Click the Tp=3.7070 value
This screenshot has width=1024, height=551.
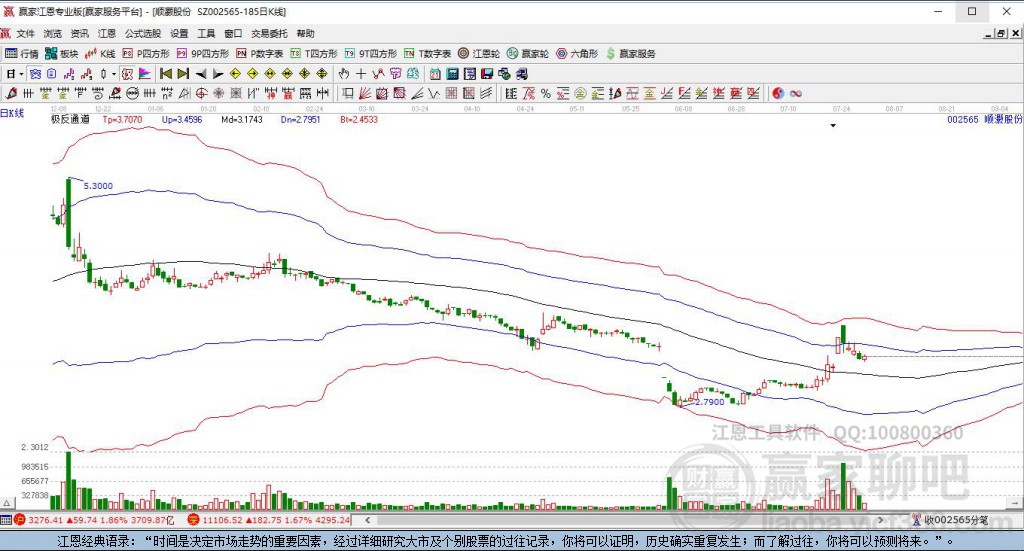[122, 119]
